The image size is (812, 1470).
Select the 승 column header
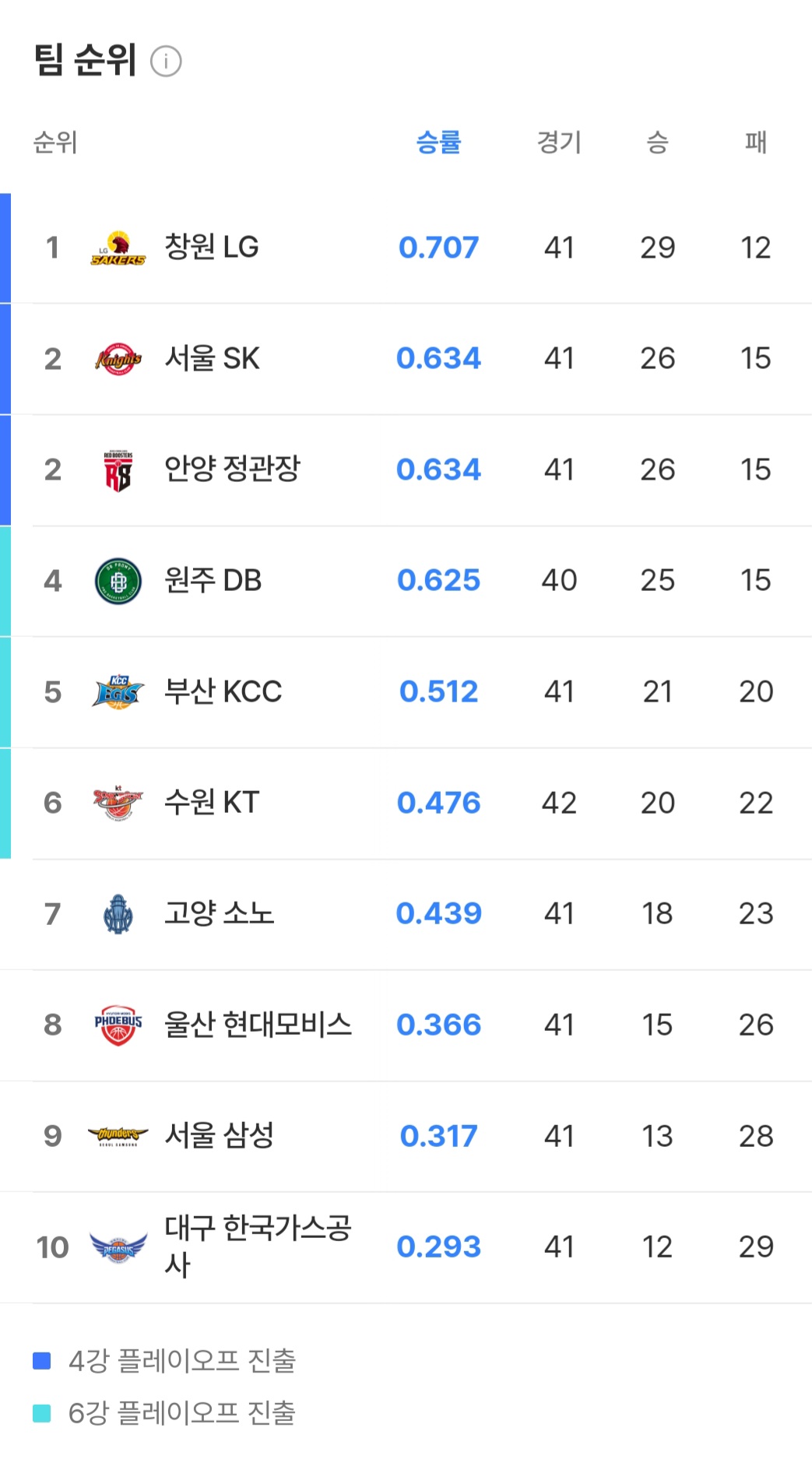click(657, 142)
